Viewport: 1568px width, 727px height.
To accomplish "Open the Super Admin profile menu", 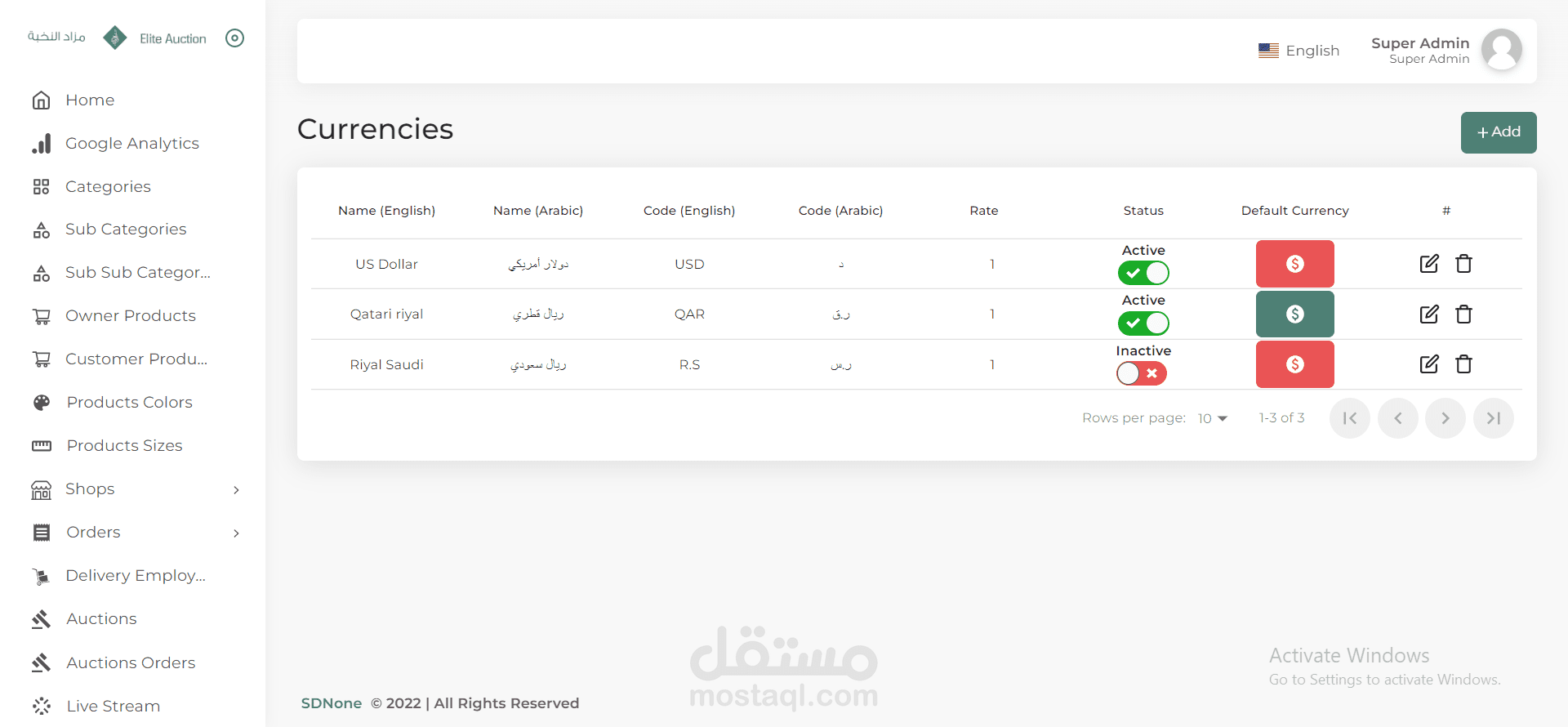I will [x=1445, y=50].
